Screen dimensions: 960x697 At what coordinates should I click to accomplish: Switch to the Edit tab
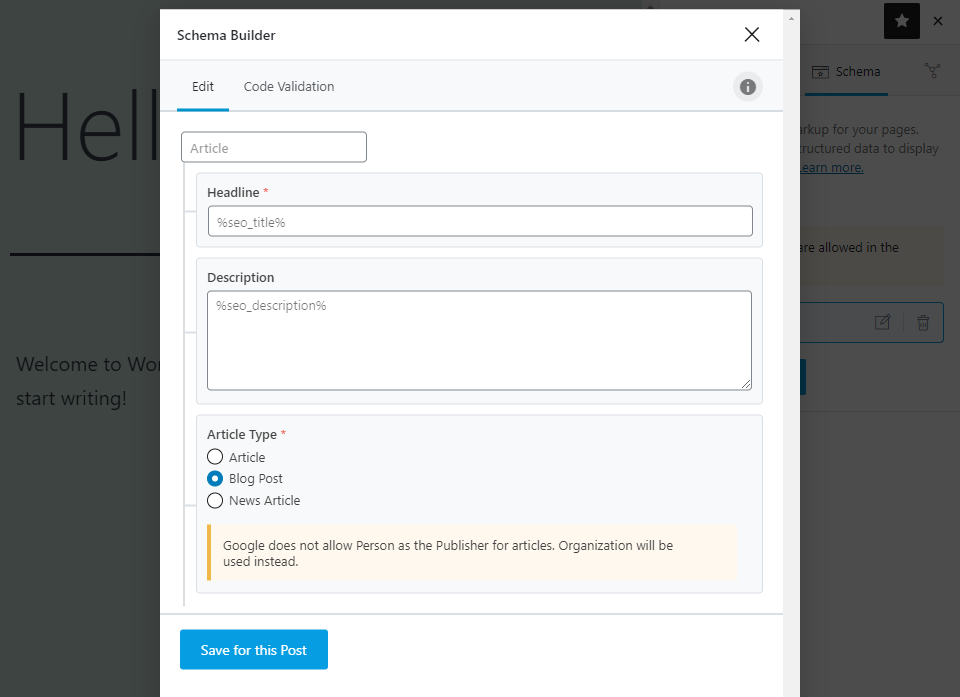[x=203, y=86]
